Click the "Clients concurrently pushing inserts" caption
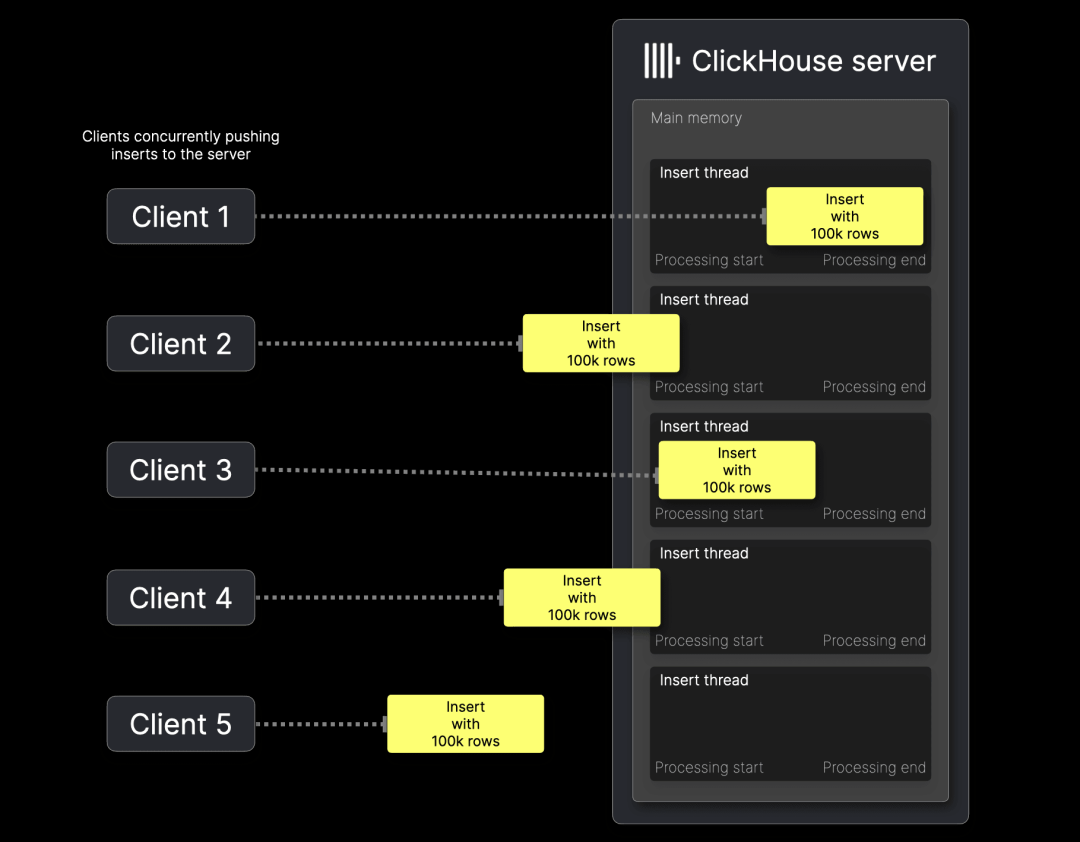The width and height of the screenshot is (1080, 842). click(180, 145)
